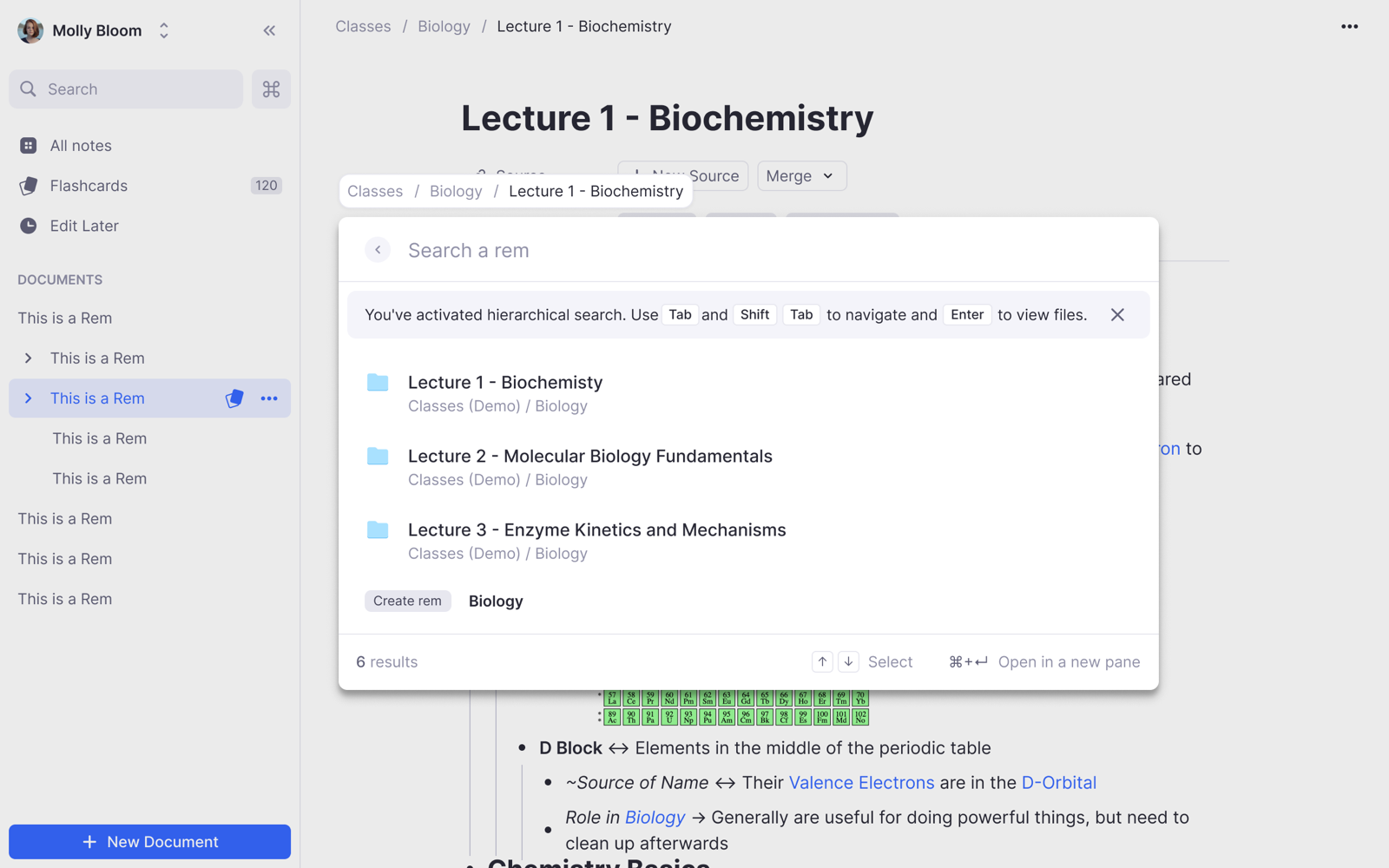1389x868 pixels.
Task: Collapse the sidebar with double chevron icon
Action: (269, 30)
